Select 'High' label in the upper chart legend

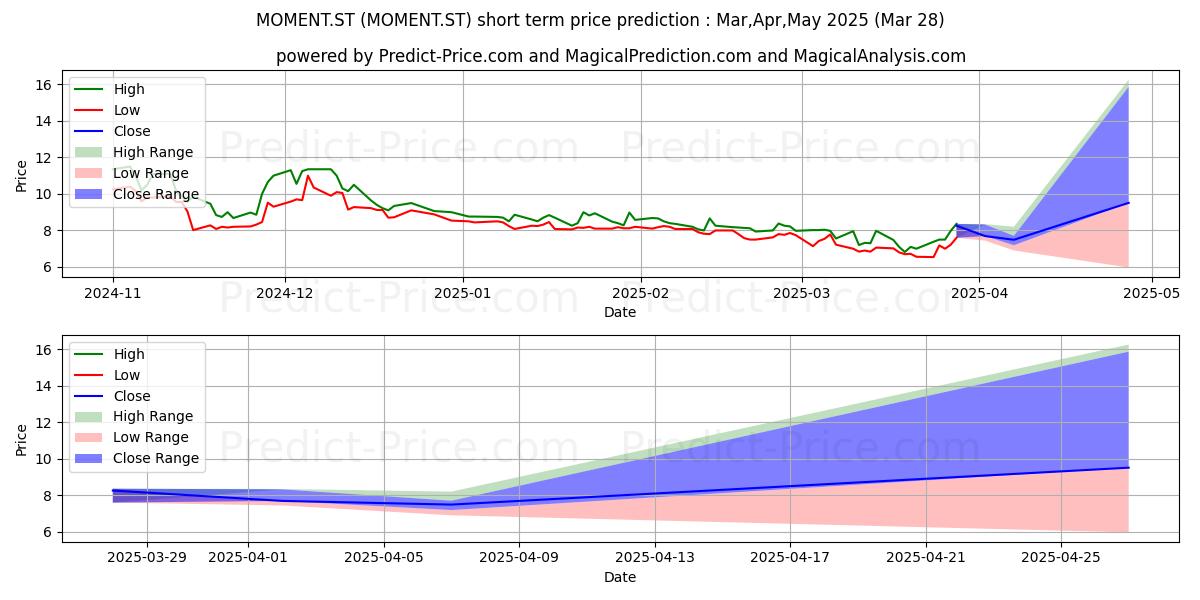tap(129, 89)
